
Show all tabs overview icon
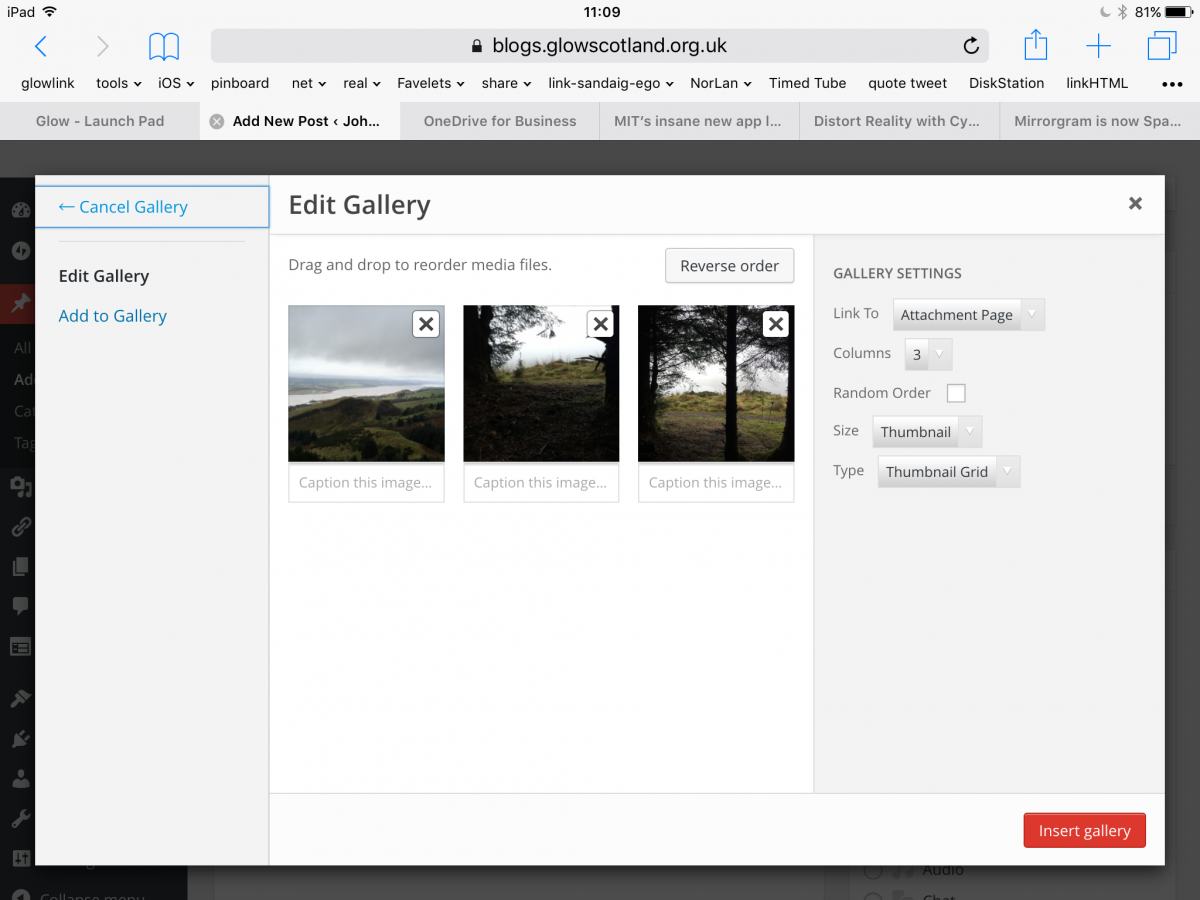tap(1162, 46)
